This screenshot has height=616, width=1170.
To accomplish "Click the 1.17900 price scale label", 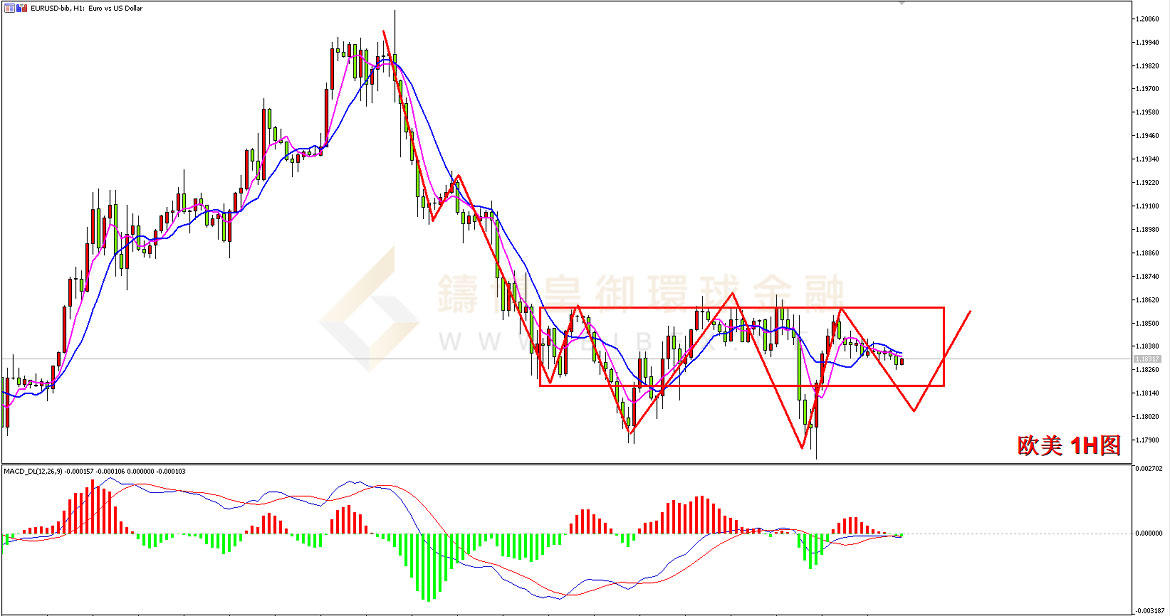I will [x=1147, y=439].
